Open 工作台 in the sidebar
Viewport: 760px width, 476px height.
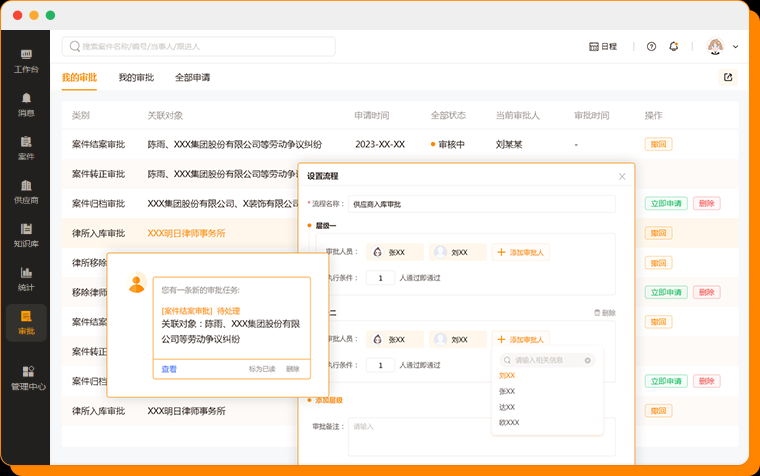pyautogui.click(x=26, y=60)
